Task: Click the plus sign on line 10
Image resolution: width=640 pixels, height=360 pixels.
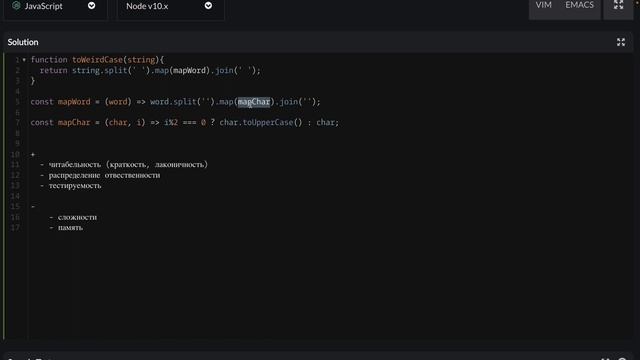Action: (x=33, y=154)
